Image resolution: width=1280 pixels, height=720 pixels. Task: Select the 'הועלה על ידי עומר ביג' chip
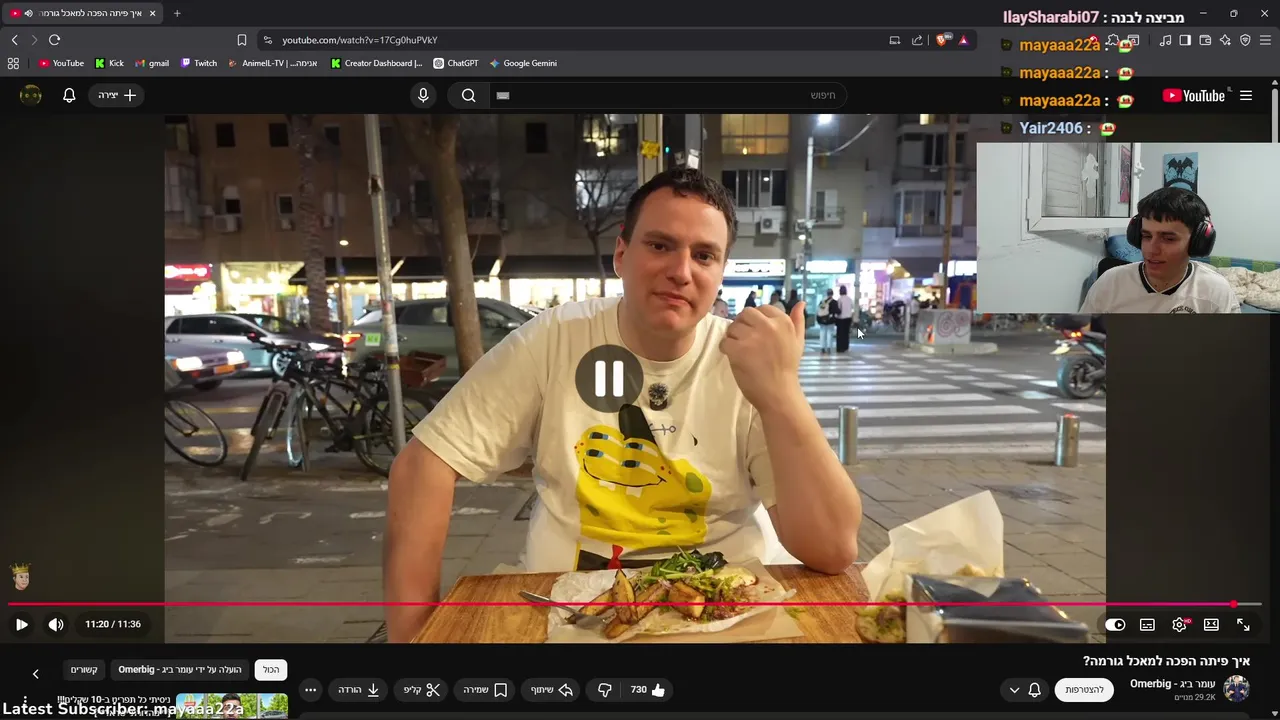180,669
